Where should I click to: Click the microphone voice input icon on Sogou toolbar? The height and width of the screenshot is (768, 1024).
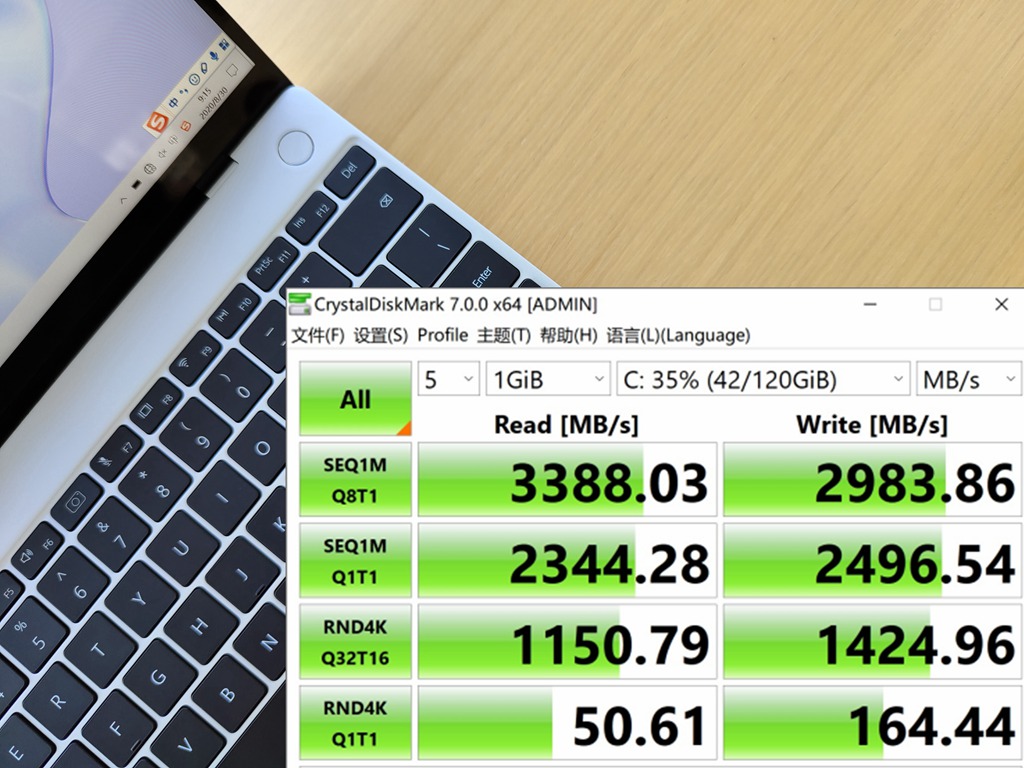(x=214, y=57)
